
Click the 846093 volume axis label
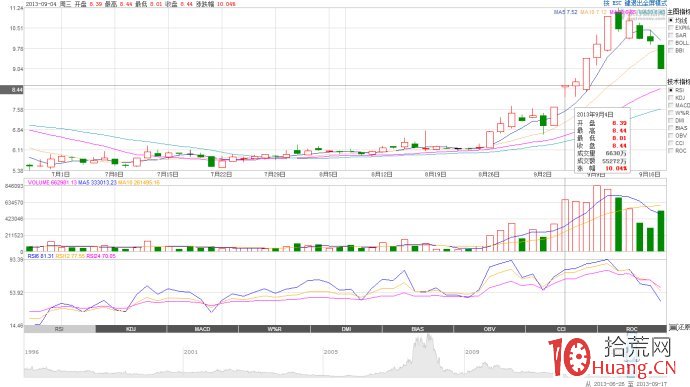click(x=15, y=186)
